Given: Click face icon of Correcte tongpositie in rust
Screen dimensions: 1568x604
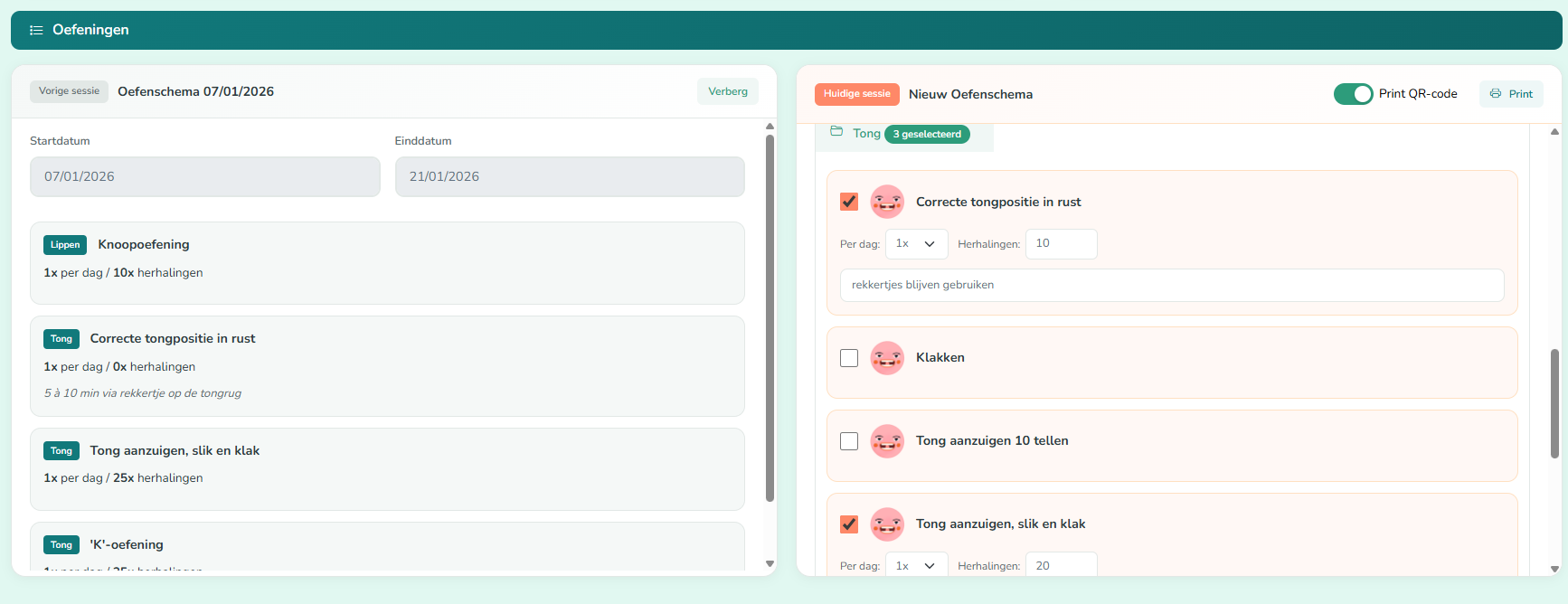Looking at the screenshot, I should pyautogui.click(x=886, y=202).
